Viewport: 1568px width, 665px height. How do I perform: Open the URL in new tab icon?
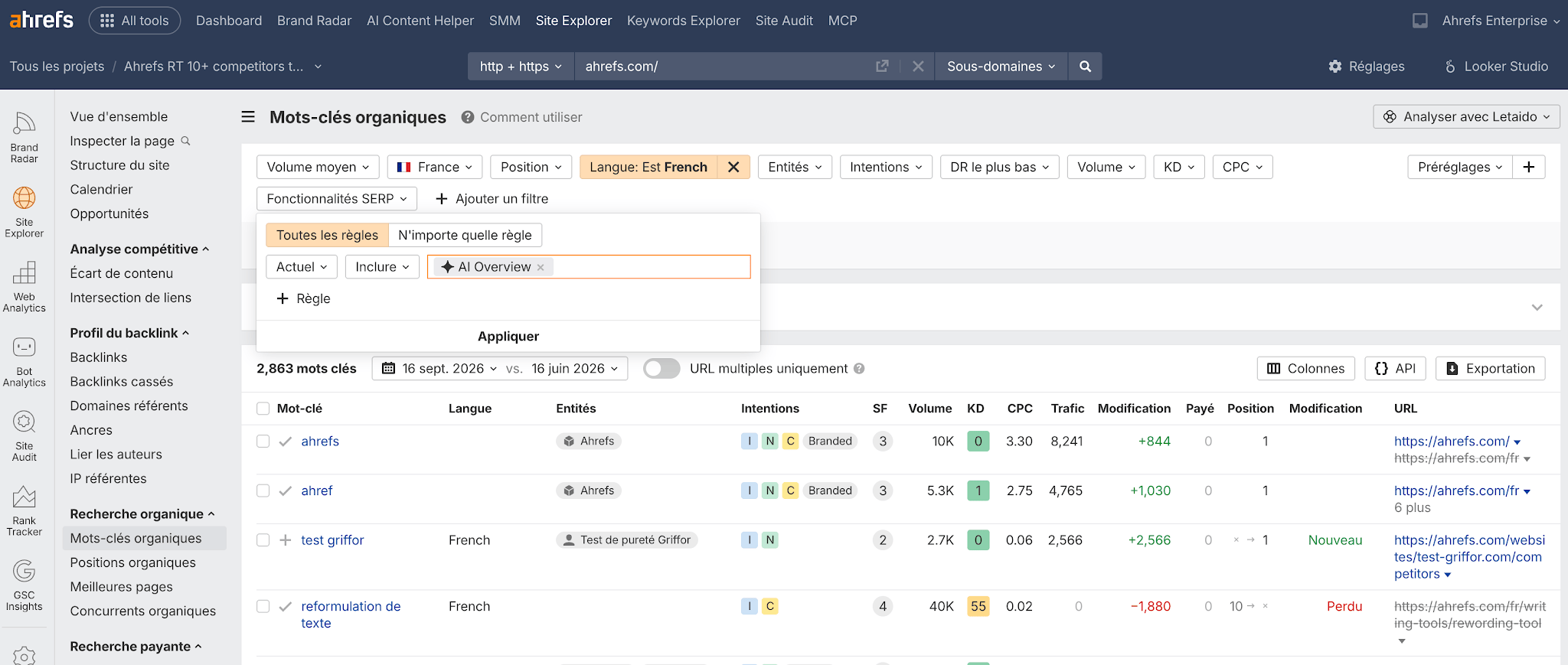pyautogui.click(x=882, y=67)
